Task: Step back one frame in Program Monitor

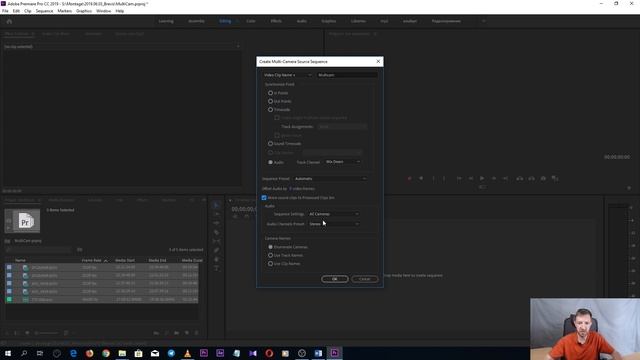Action: click(x=471, y=178)
